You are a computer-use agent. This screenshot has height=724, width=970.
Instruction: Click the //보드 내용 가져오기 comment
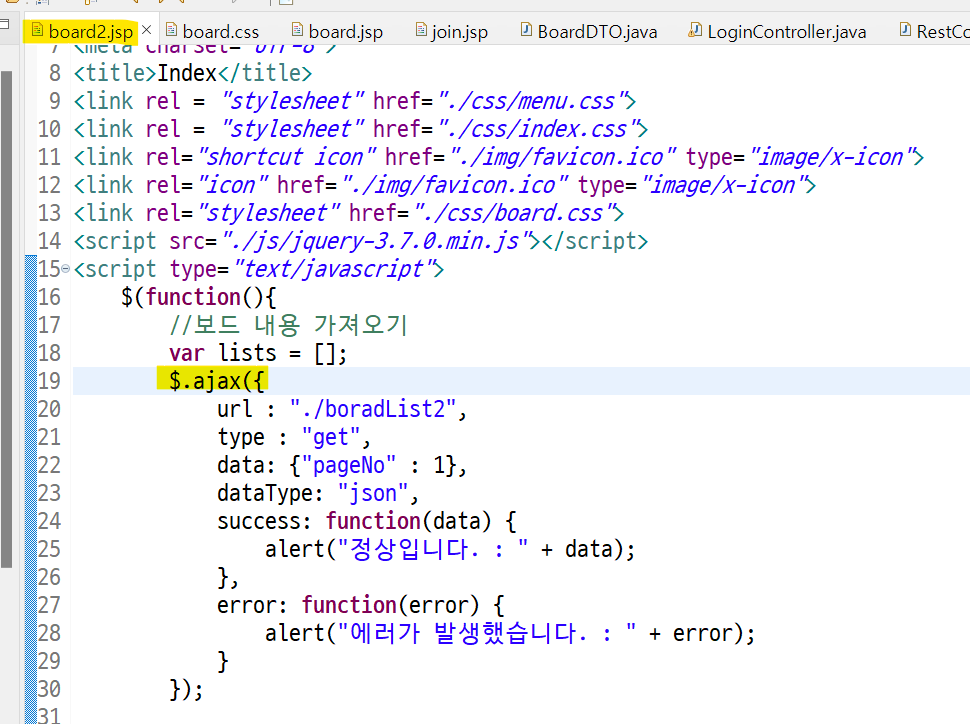pyautogui.click(x=288, y=325)
